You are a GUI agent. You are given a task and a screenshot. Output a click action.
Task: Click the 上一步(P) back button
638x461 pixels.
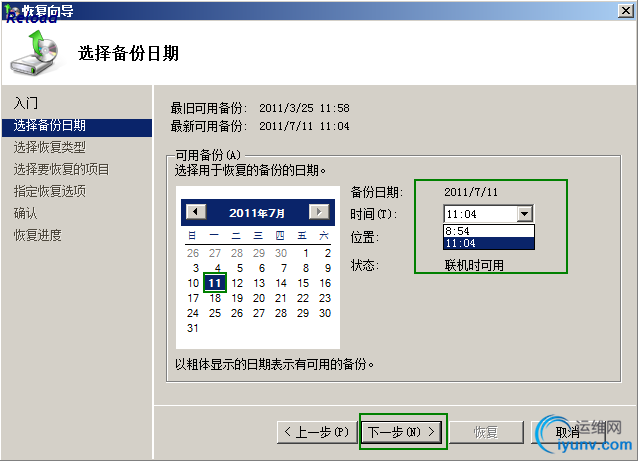(x=317, y=432)
